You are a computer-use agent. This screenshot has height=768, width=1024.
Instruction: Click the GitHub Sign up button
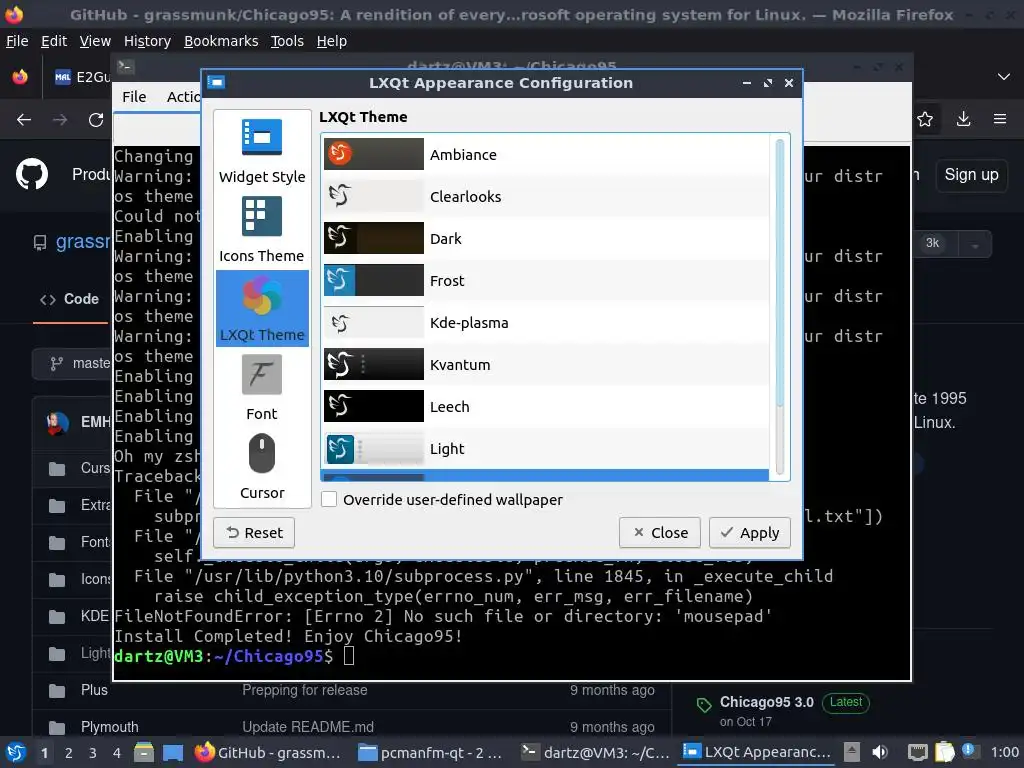pos(971,175)
